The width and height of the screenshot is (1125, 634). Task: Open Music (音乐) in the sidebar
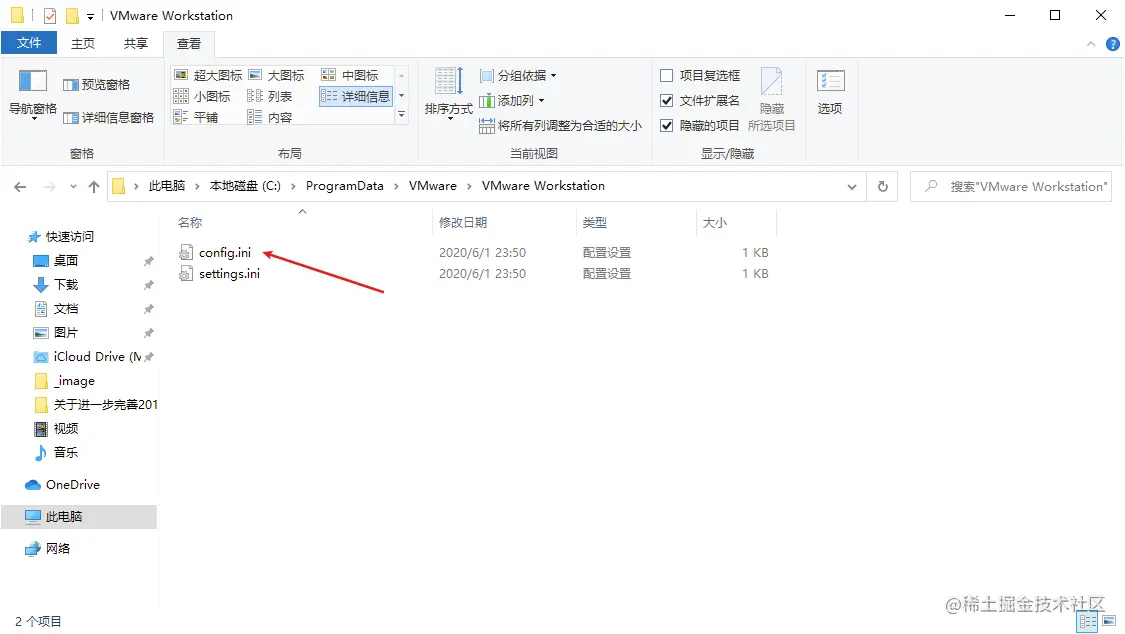pyautogui.click(x=65, y=453)
